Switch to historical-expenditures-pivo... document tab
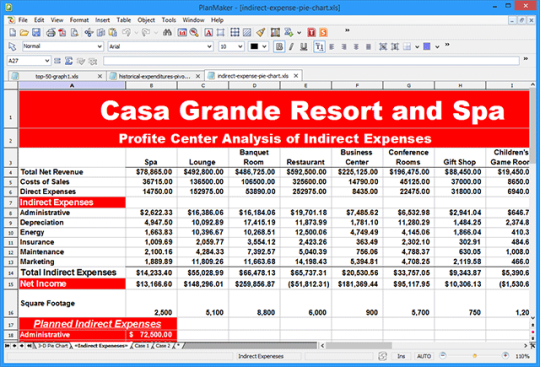Screen dimensions: 540x367 155,76
